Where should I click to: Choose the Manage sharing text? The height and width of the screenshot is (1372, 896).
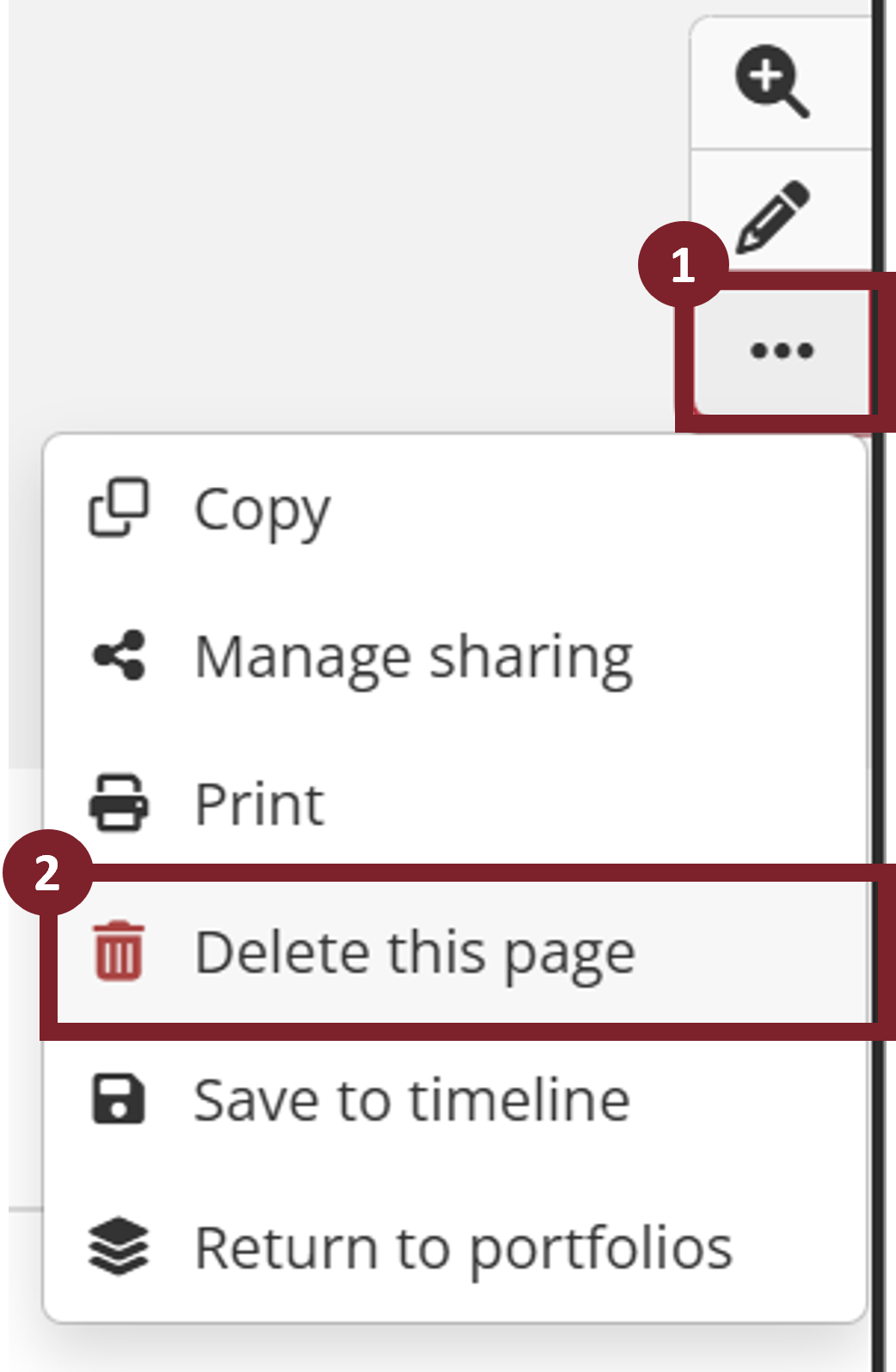click(x=414, y=657)
